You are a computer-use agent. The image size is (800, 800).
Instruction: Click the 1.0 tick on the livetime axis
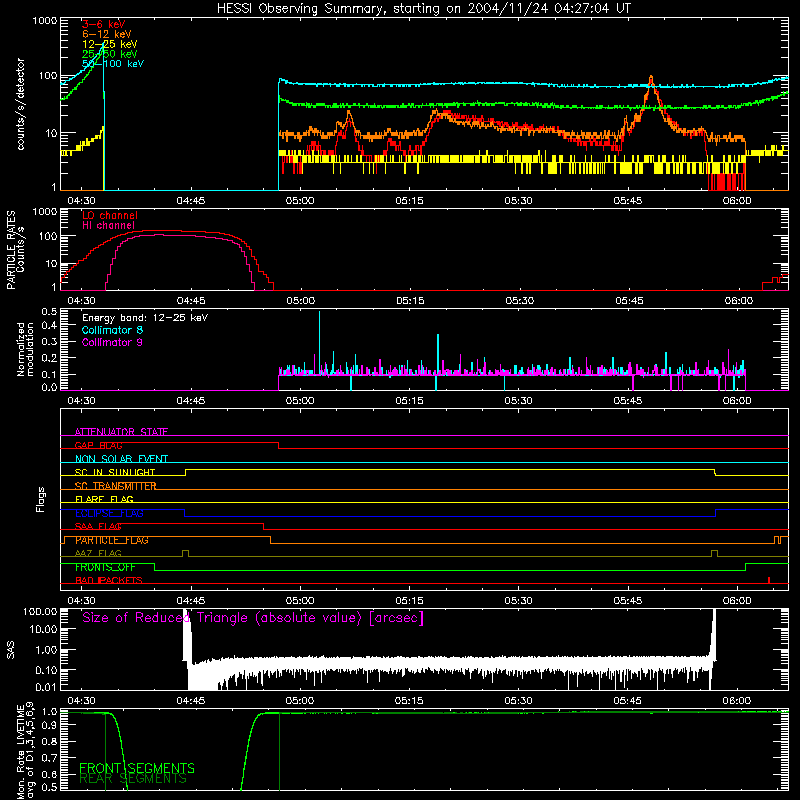coord(49,711)
